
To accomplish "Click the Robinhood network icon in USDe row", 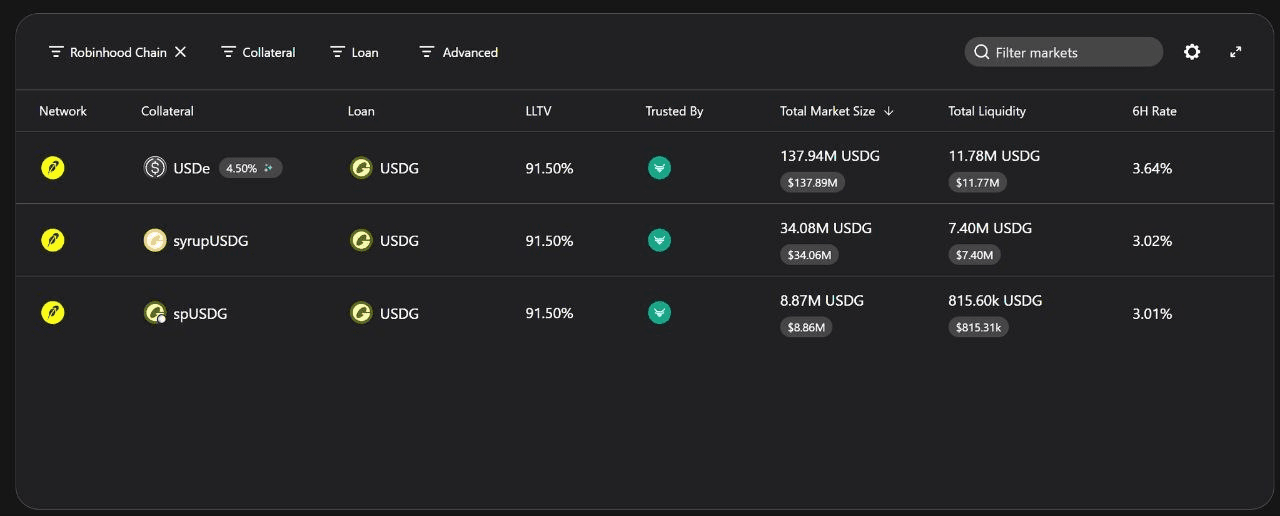I will point(53,168).
